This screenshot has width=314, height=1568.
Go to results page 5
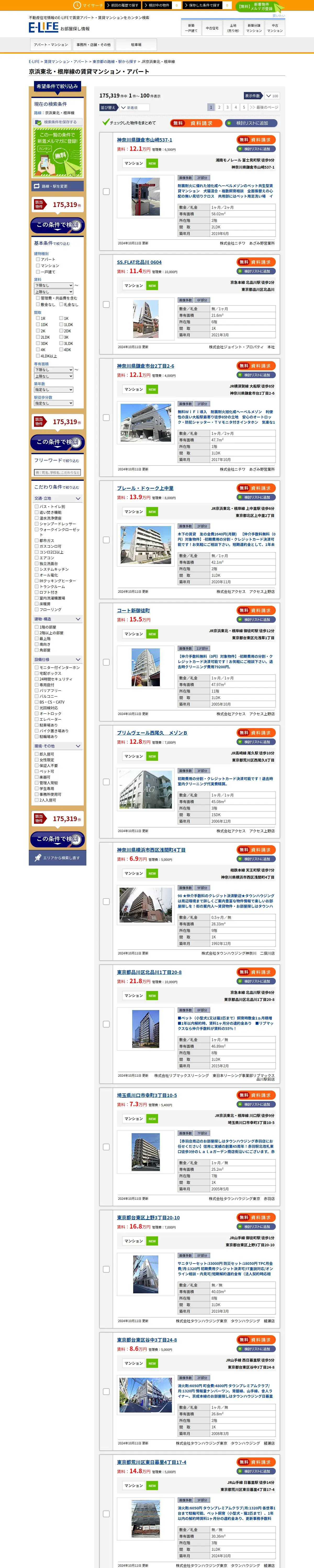pyautogui.click(x=244, y=107)
